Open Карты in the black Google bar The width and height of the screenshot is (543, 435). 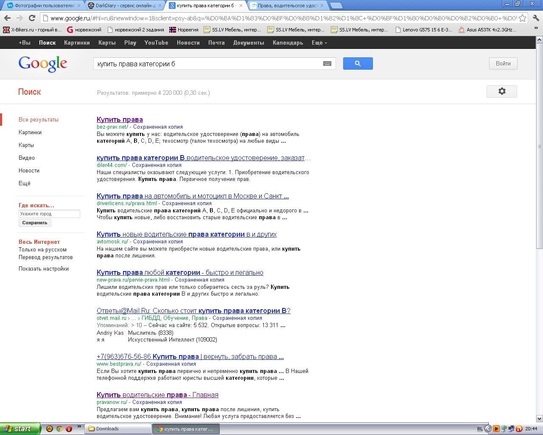(x=107, y=43)
